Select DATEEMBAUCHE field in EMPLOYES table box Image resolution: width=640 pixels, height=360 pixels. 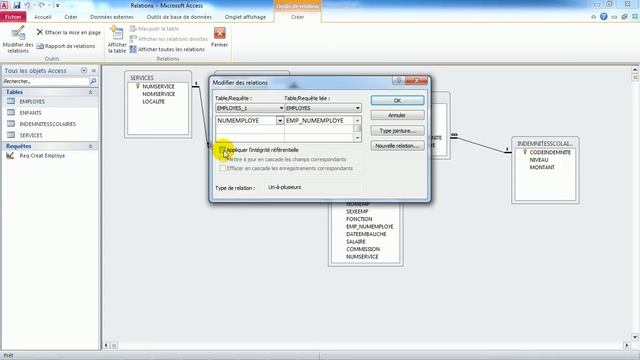[366, 234]
